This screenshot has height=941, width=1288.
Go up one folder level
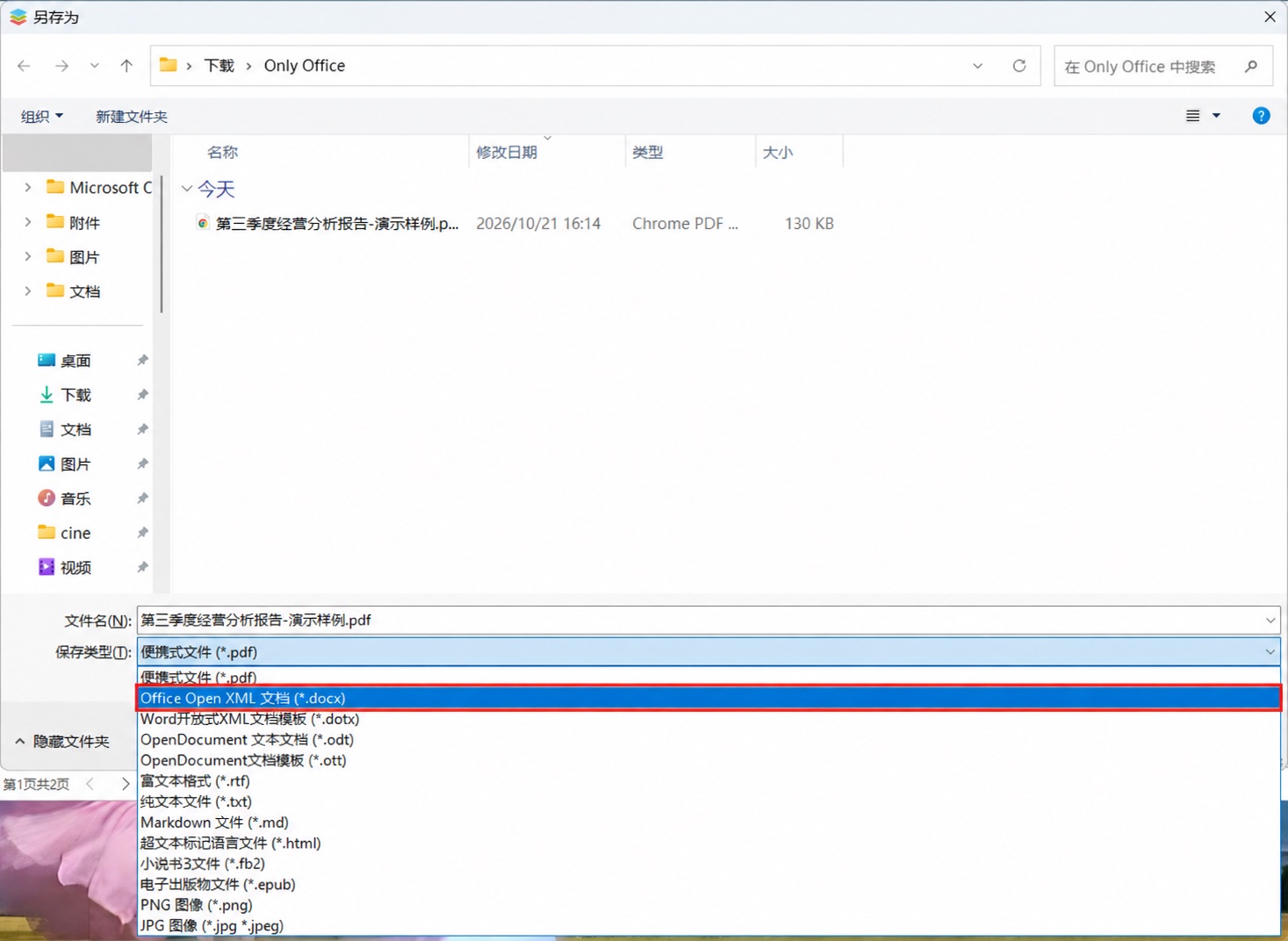click(x=126, y=66)
